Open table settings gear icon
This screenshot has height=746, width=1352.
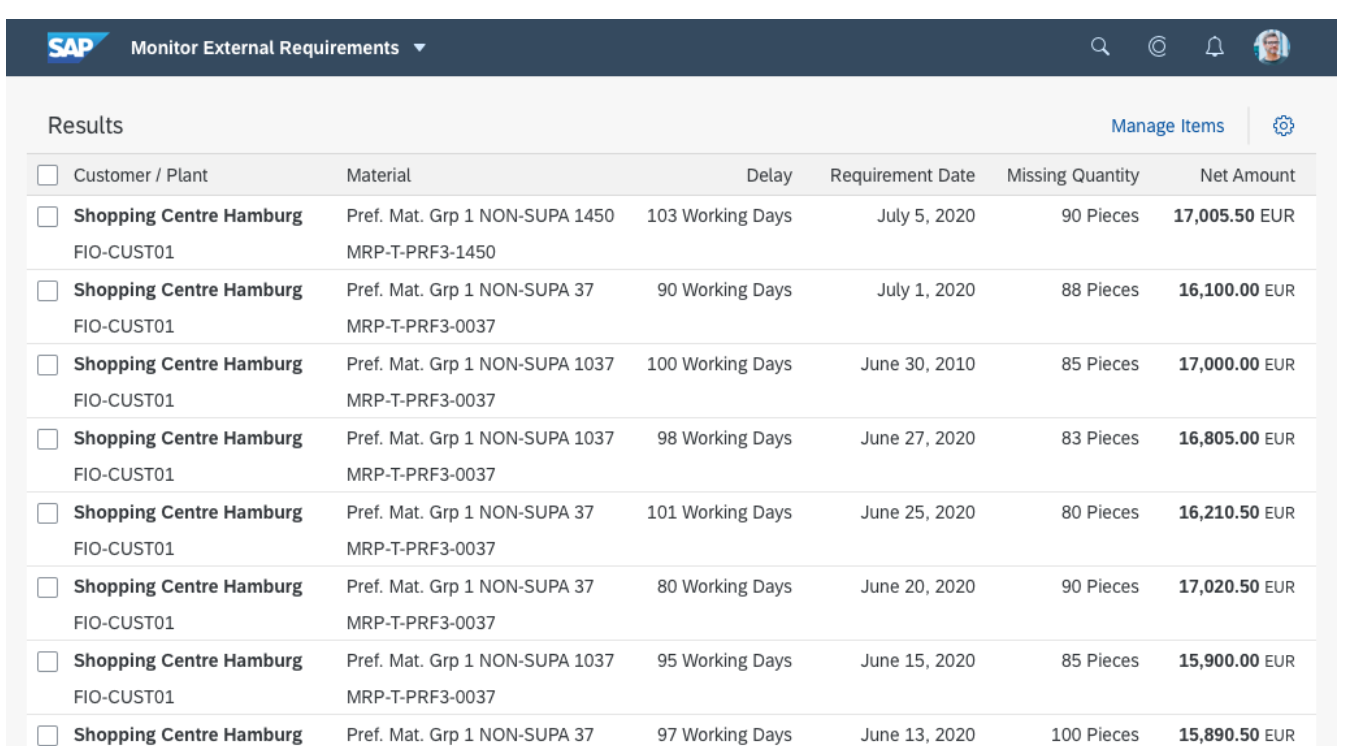pos(1285,125)
